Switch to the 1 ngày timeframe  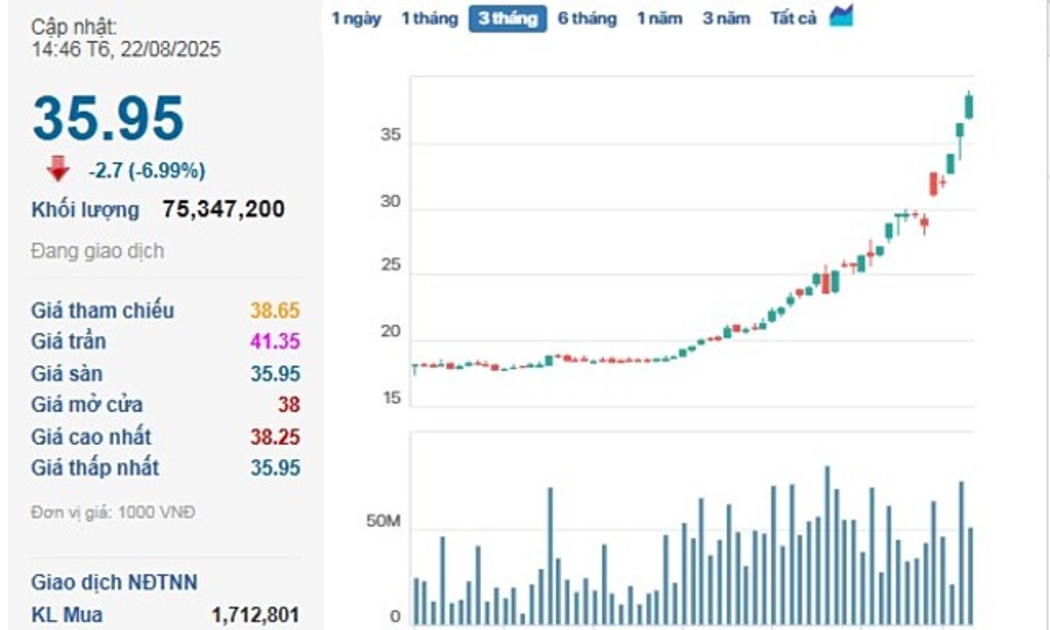pos(356,19)
